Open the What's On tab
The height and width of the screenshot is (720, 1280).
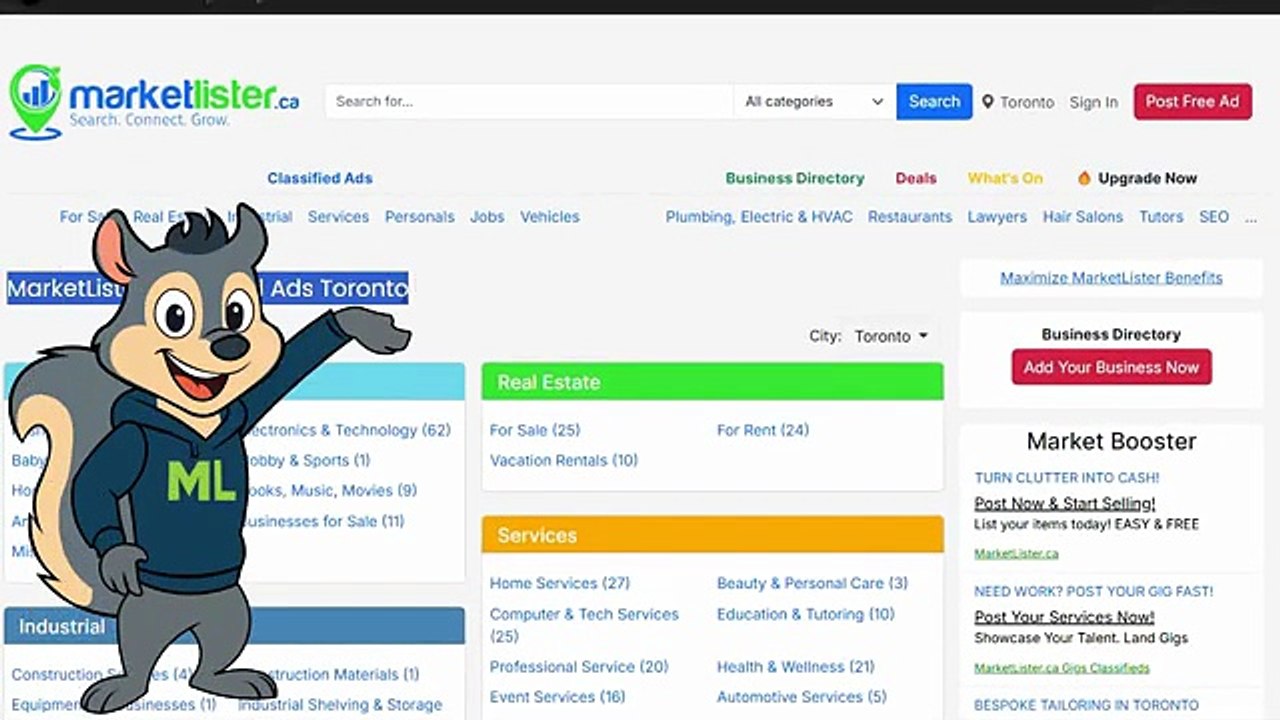[1005, 178]
